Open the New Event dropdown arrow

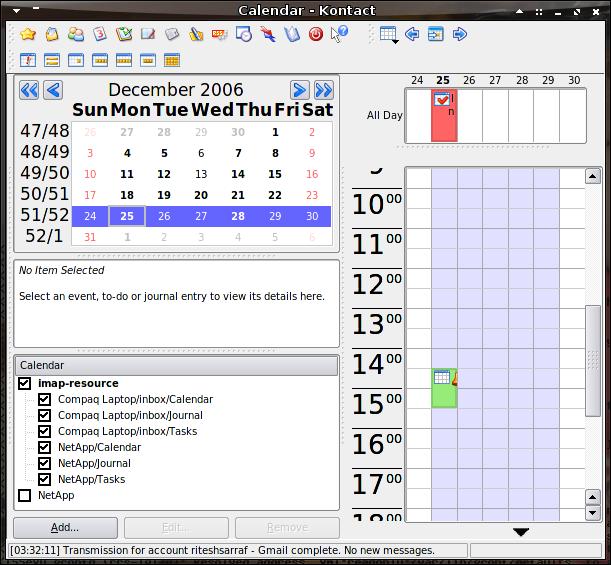(x=395, y=42)
